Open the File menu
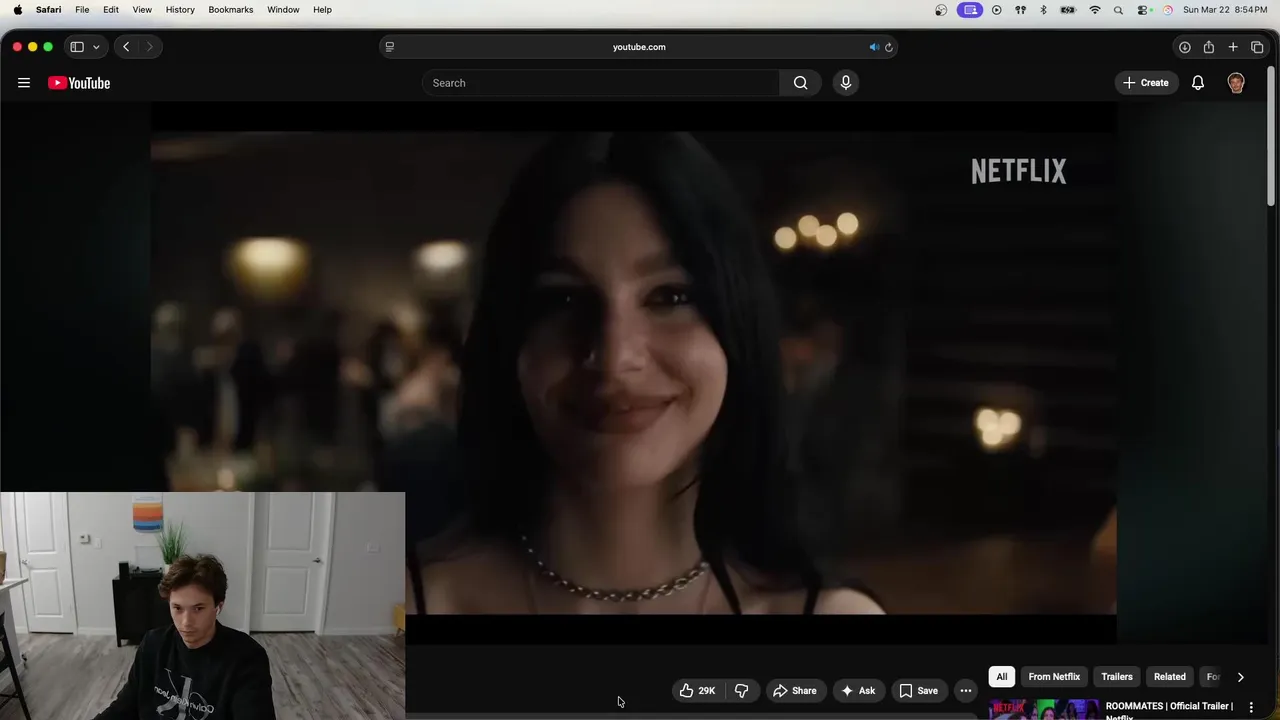1280x720 pixels. tap(82, 10)
